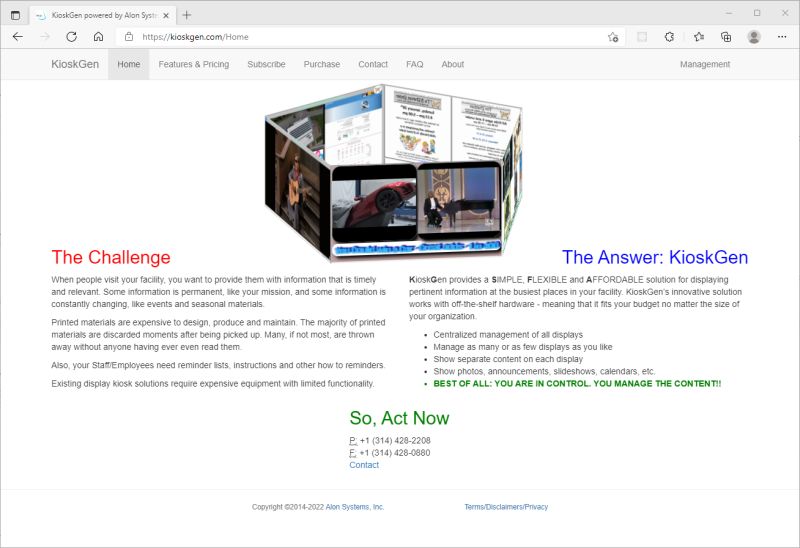
Task: Open the Features & Pricing page
Action: [194, 64]
